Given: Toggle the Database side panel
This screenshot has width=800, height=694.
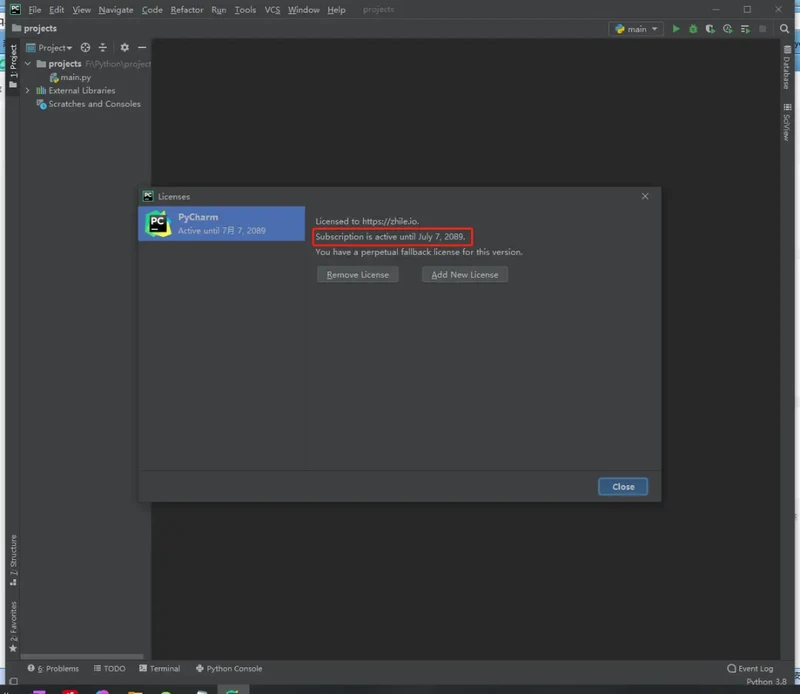Looking at the screenshot, I should [787, 71].
